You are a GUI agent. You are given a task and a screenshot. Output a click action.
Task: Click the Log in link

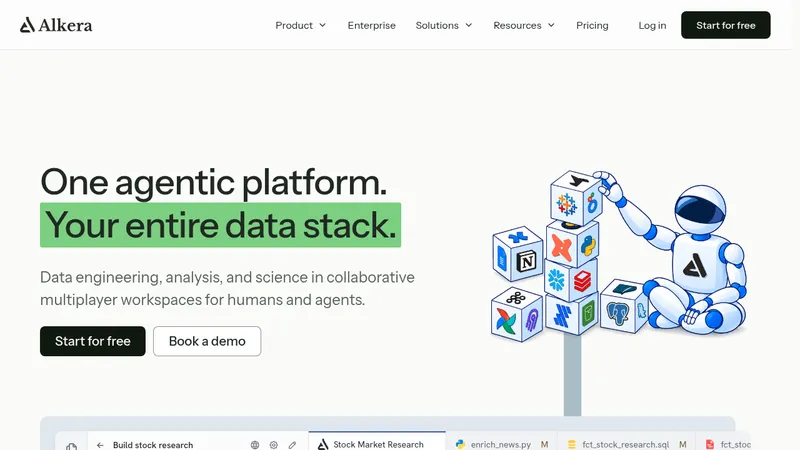[x=652, y=25]
